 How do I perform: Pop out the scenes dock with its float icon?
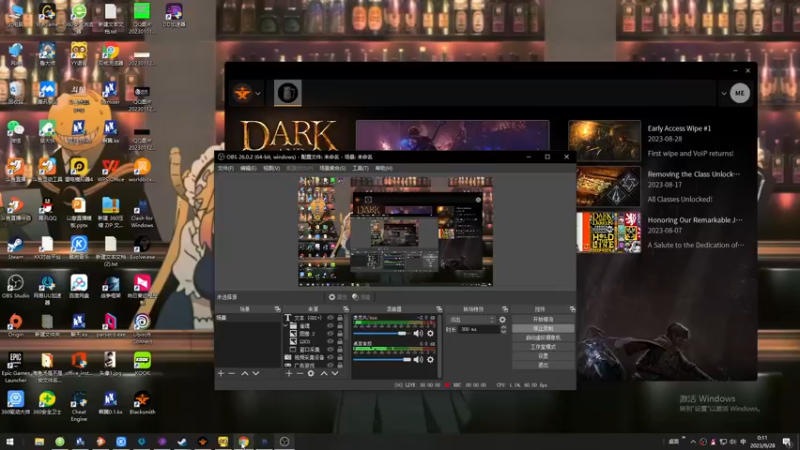click(277, 309)
